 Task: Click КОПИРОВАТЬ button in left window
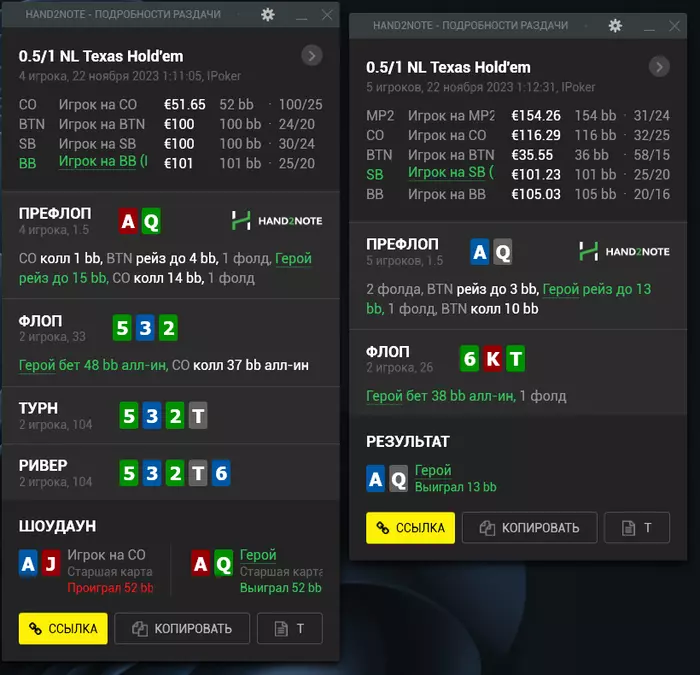point(182,629)
